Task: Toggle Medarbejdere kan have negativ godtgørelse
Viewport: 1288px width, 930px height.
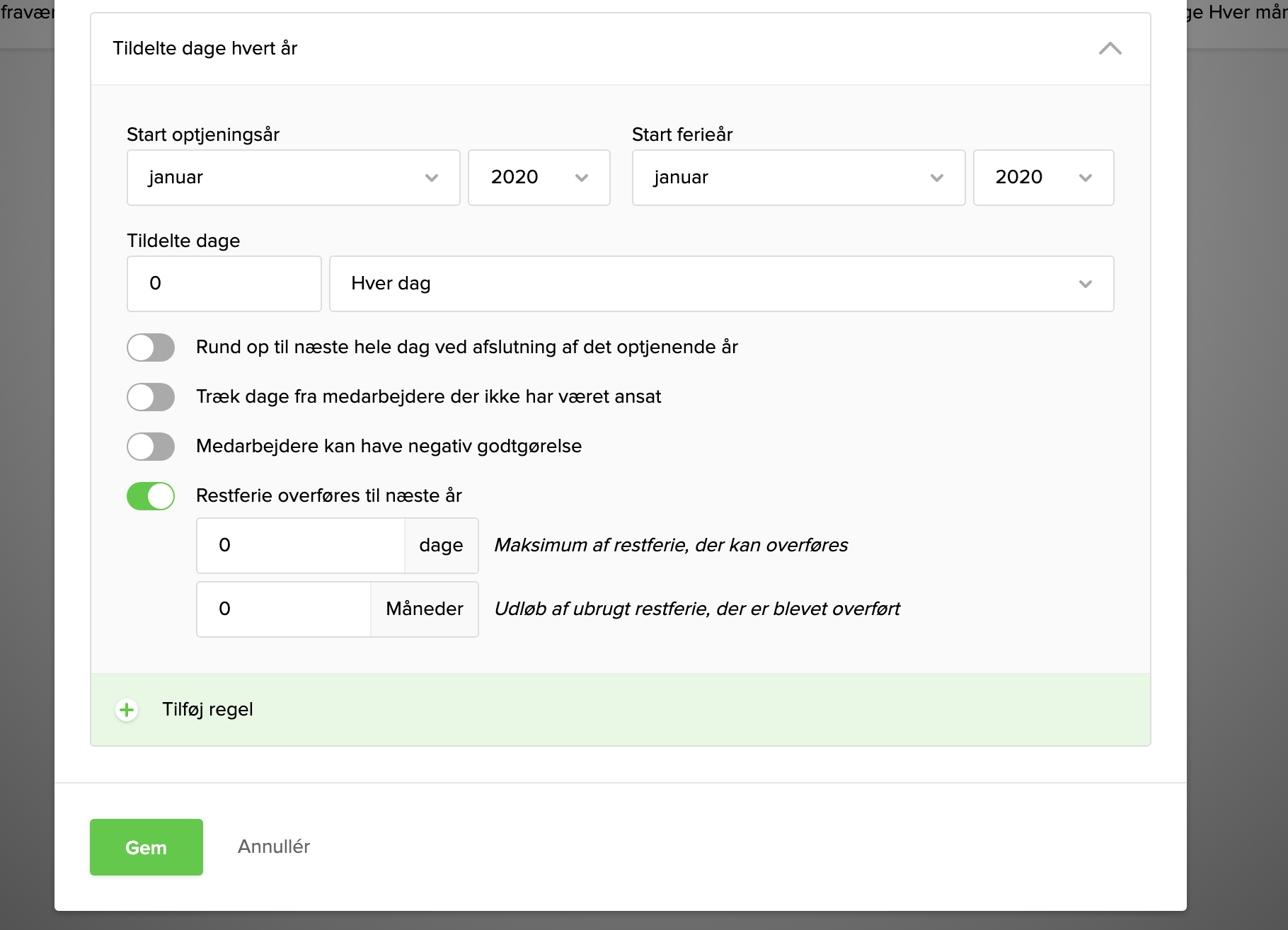Action: pos(151,447)
